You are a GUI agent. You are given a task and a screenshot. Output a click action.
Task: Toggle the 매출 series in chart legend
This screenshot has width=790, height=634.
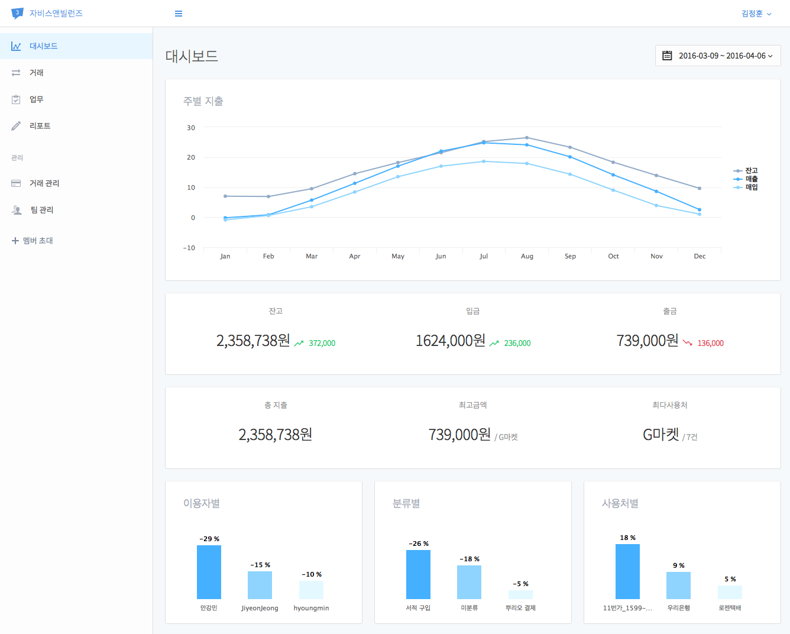[x=745, y=179]
